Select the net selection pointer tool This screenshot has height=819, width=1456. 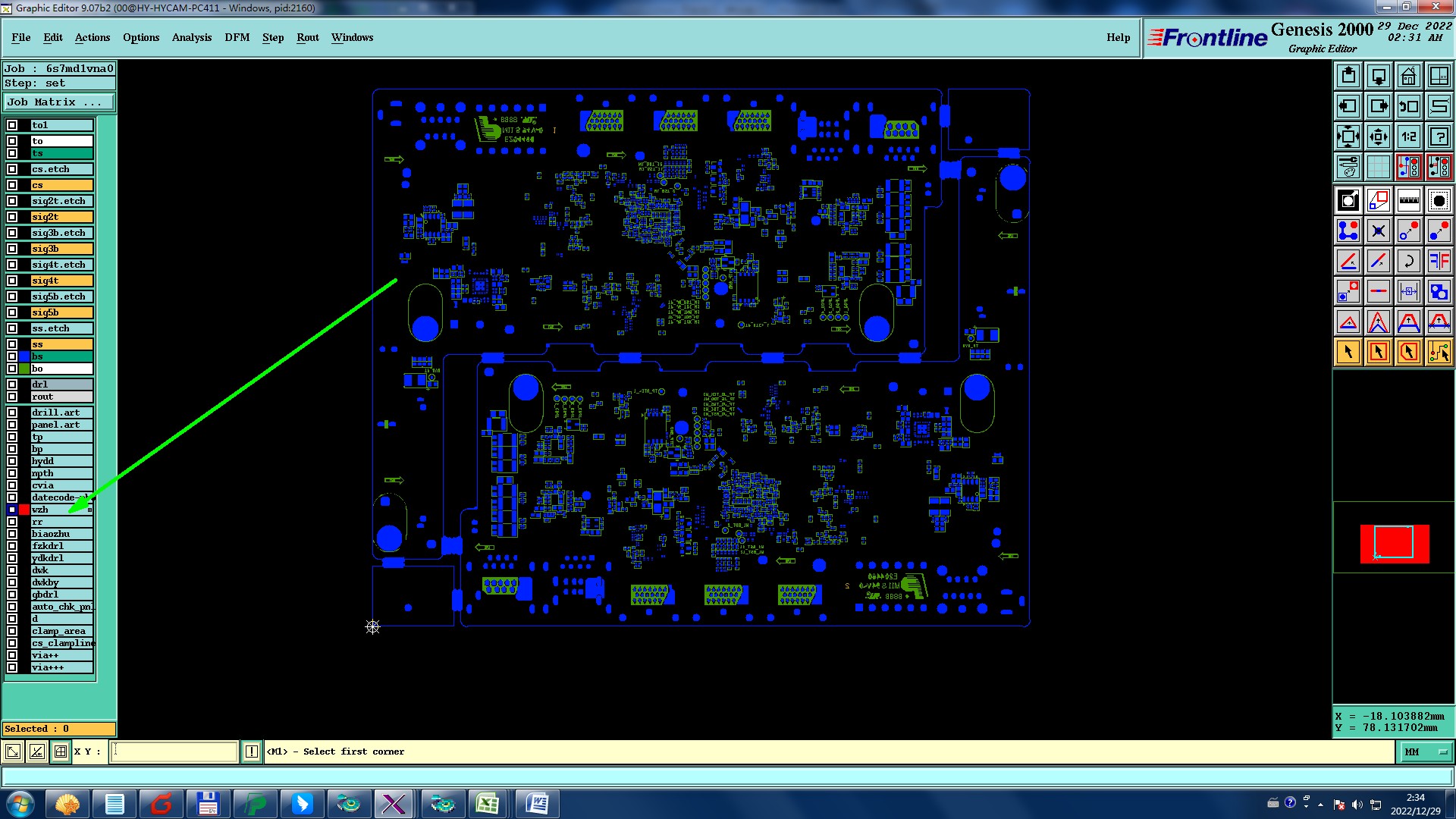pos(1439,352)
